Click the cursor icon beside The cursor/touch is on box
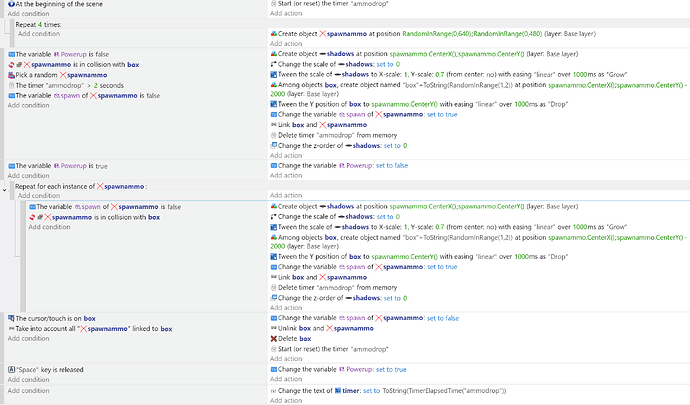 [x=11, y=318]
